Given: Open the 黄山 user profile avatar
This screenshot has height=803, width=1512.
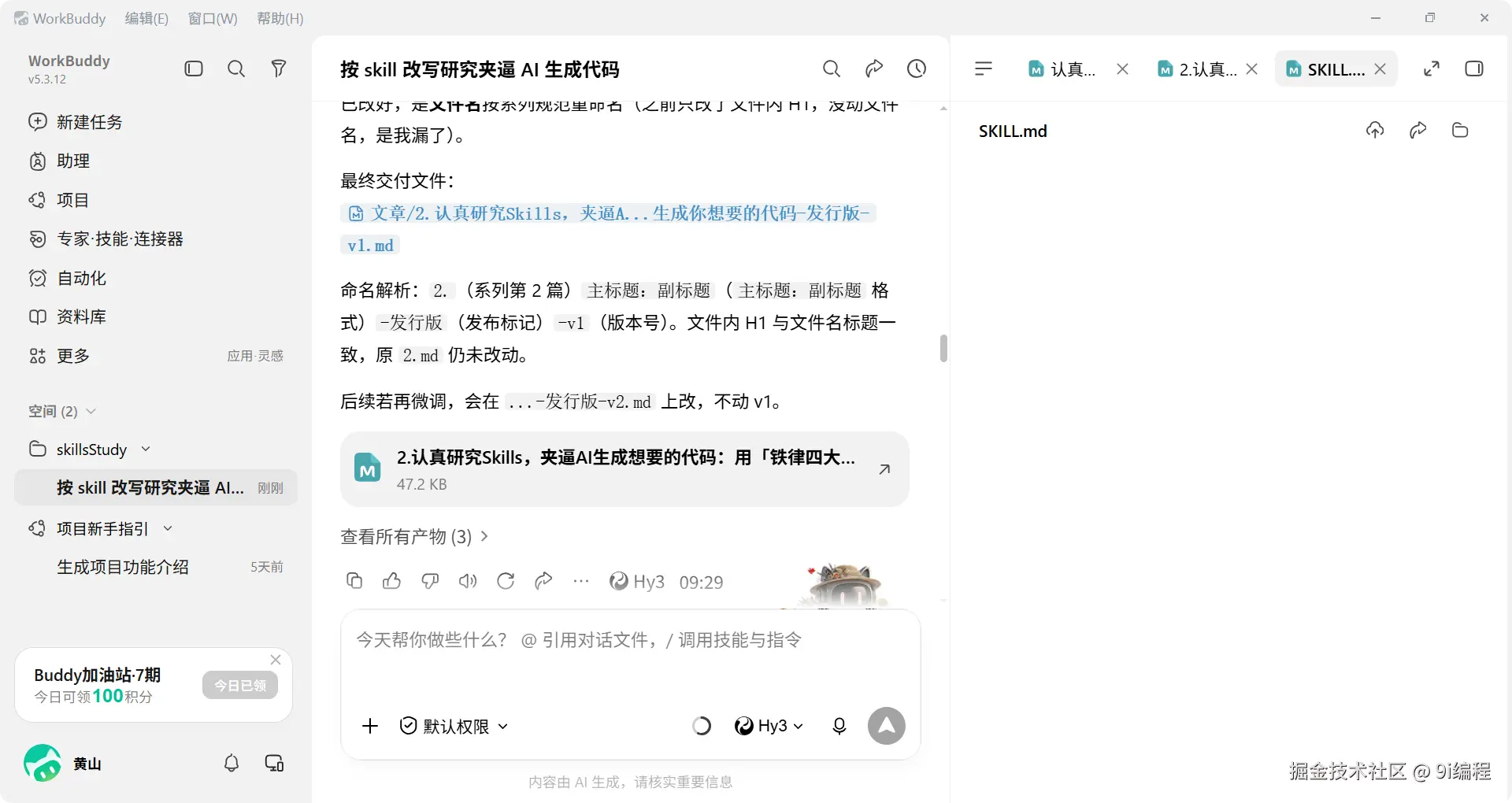Looking at the screenshot, I should (43, 764).
